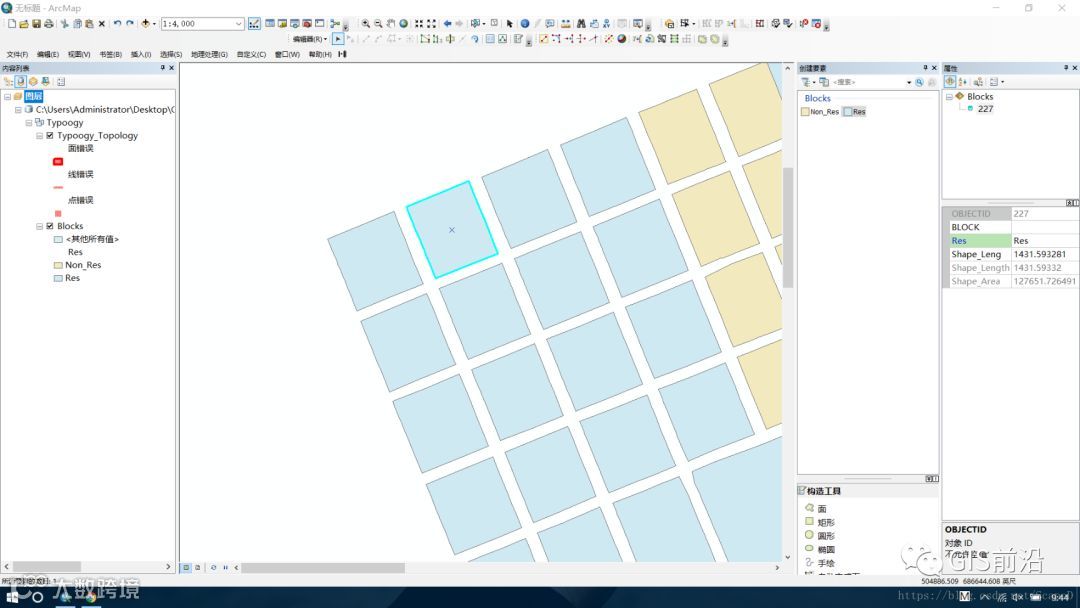Go back to previous extent arrow

[x=447, y=23]
